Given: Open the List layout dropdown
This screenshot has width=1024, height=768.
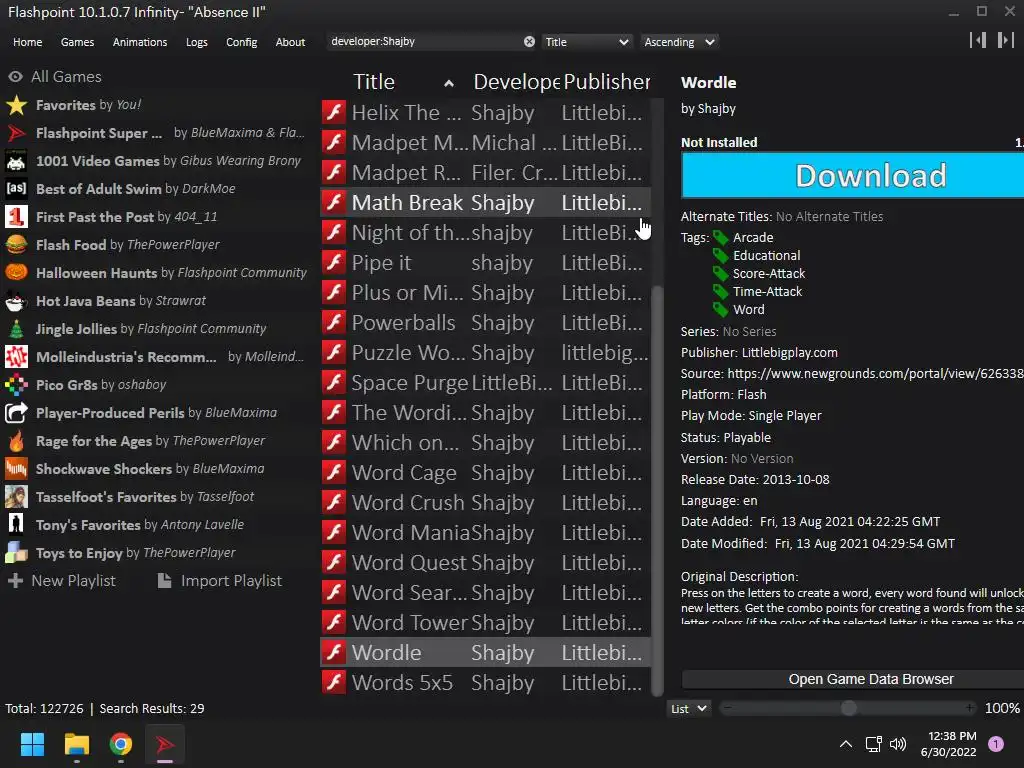Looking at the screenshot, I should click(688, 709).
